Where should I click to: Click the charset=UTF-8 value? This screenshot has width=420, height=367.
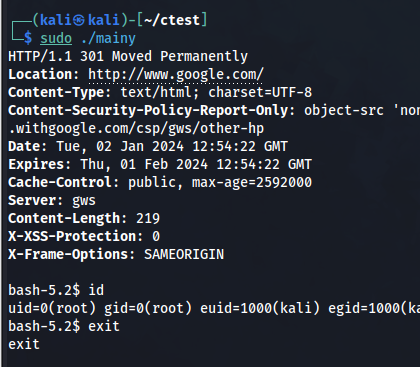coord(260,92)
